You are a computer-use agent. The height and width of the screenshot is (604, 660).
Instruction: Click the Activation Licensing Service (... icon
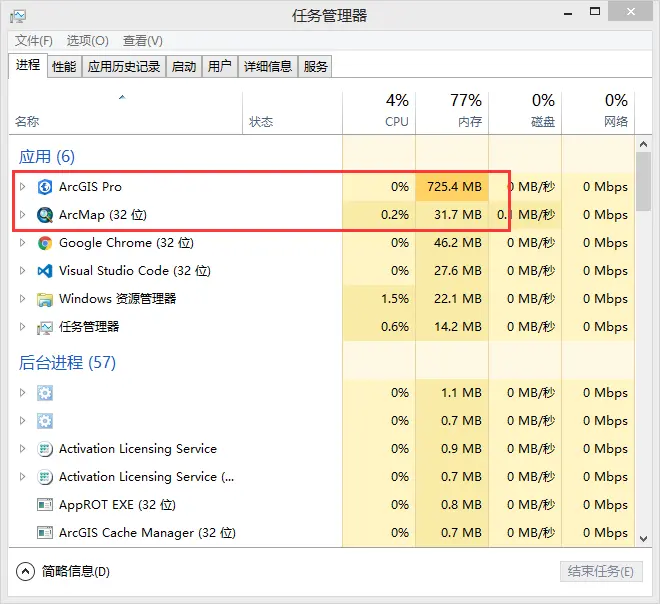coord(45,477)
